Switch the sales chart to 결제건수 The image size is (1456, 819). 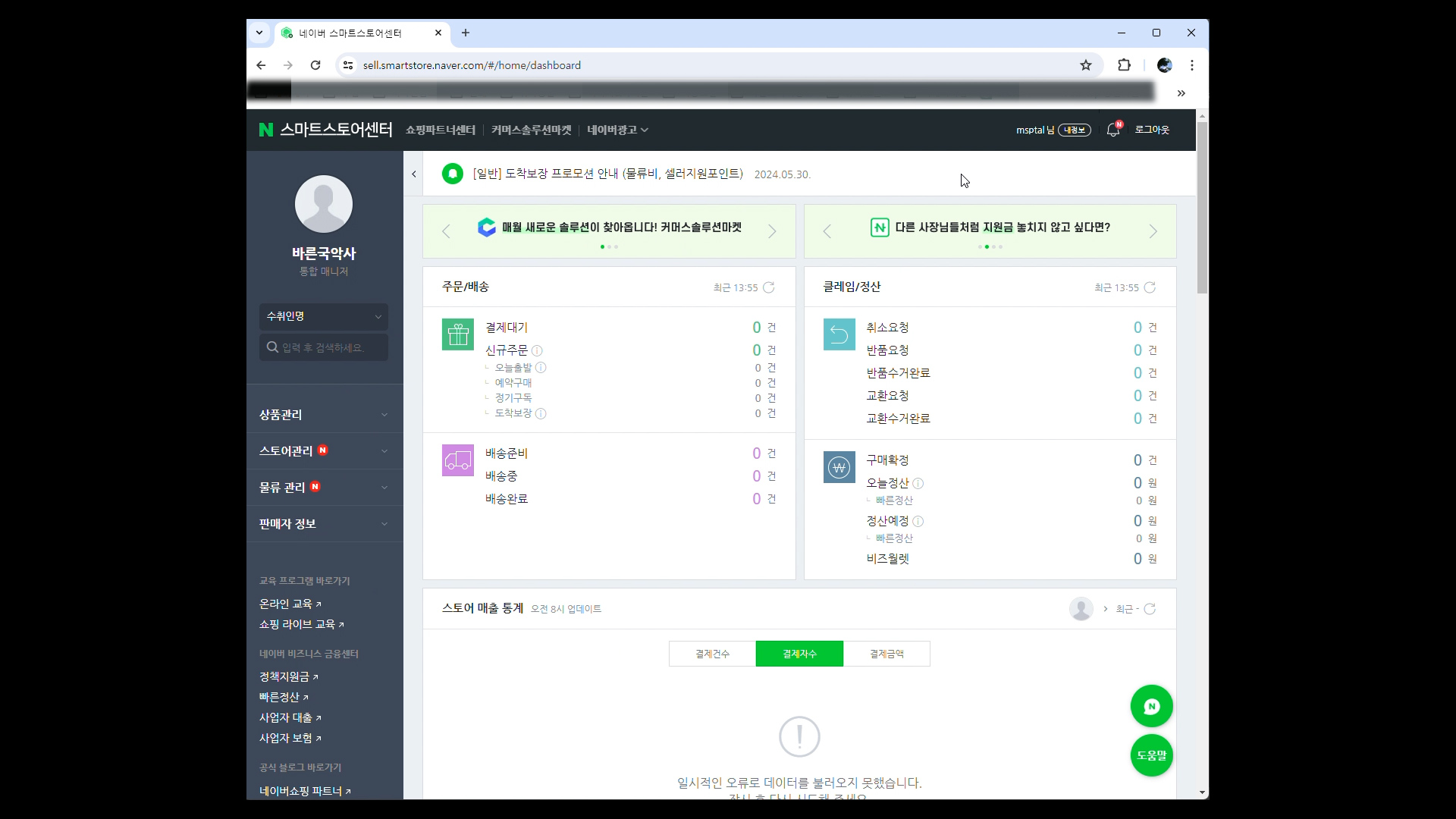coord(712,654)
